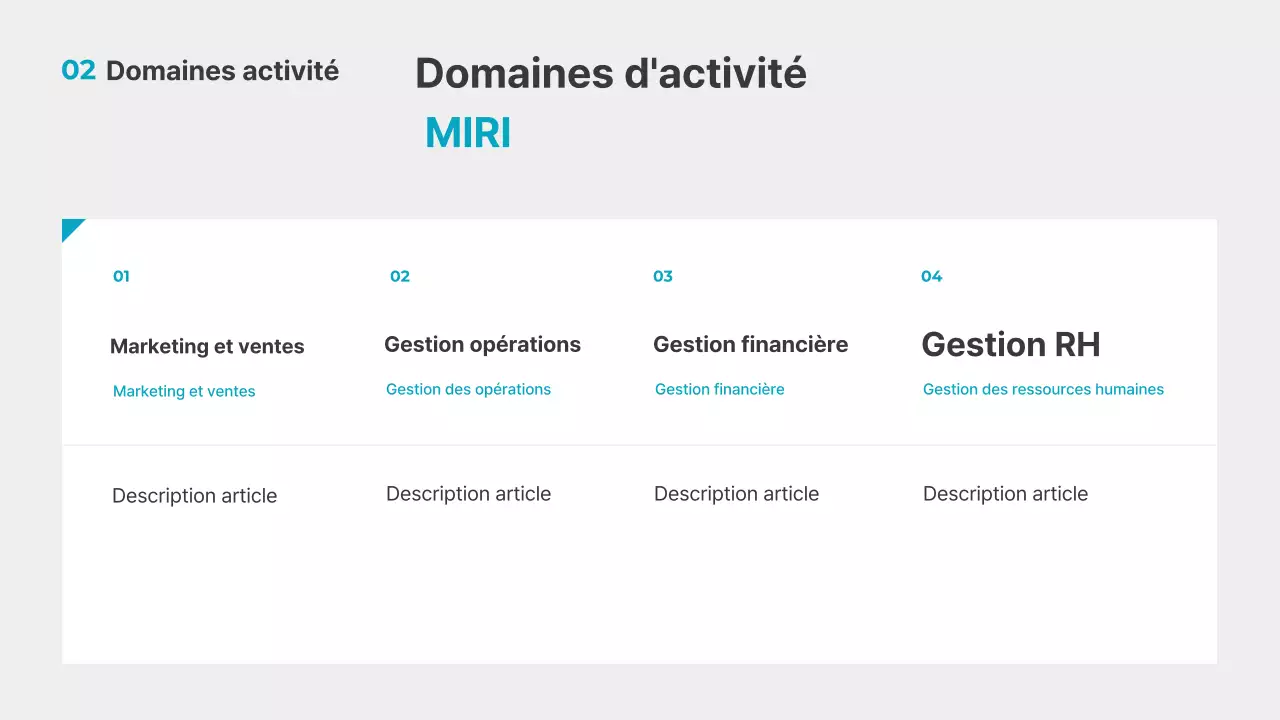The height and width of the screenshot is (720, 1280).
Task: Select "Description article" under Gestion opérations
Action: click(468, 494)
